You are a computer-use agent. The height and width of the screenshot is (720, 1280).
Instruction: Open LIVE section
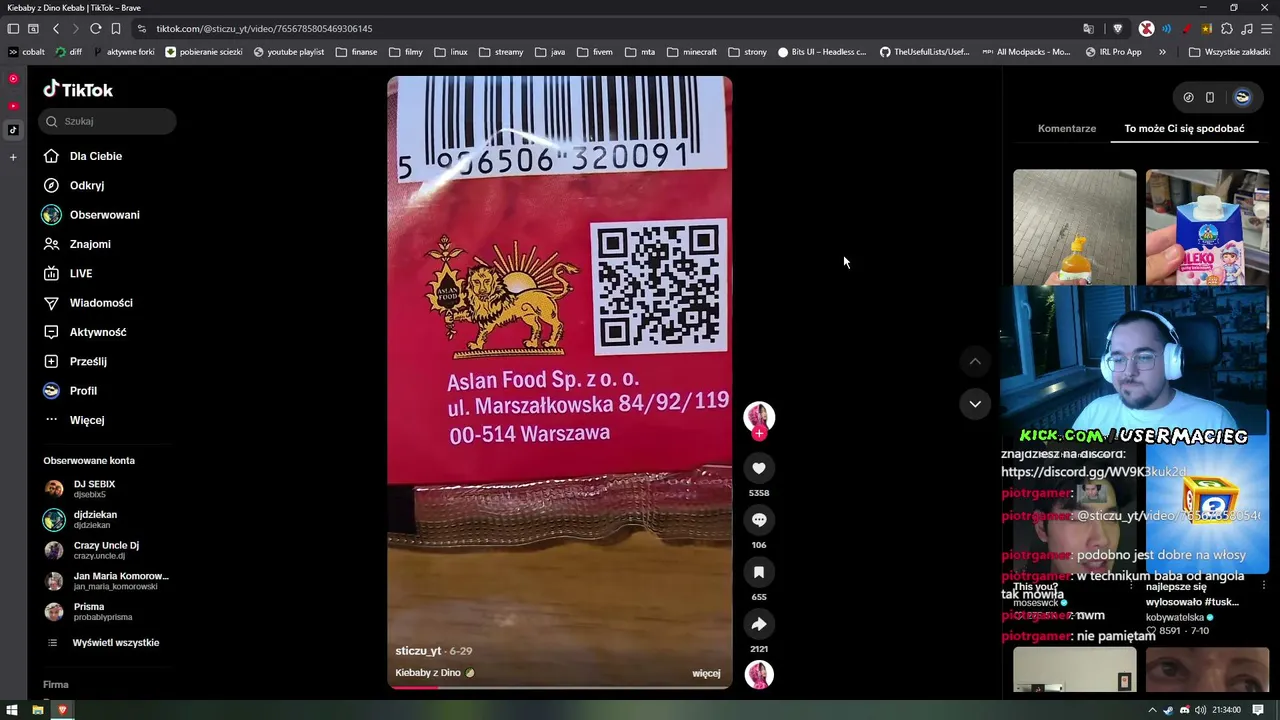[81, 273]
